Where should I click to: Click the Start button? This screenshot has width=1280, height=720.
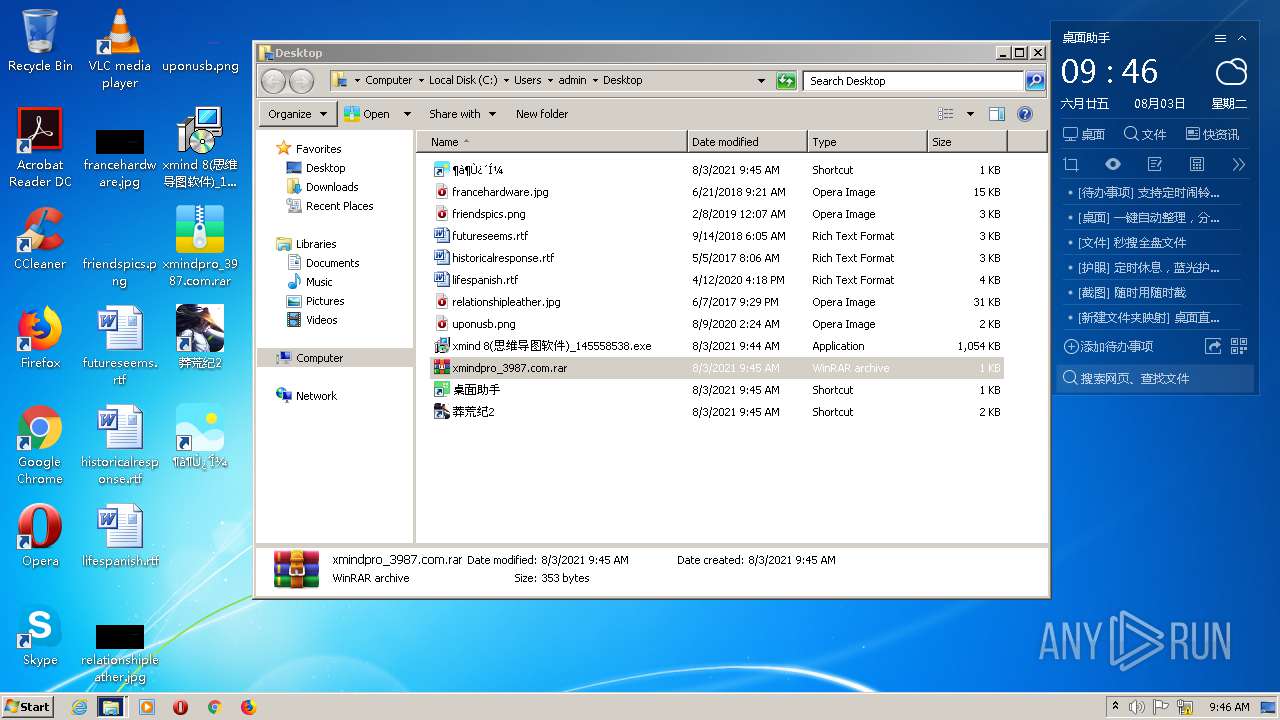pyautogui.click(x=27, y=706)
